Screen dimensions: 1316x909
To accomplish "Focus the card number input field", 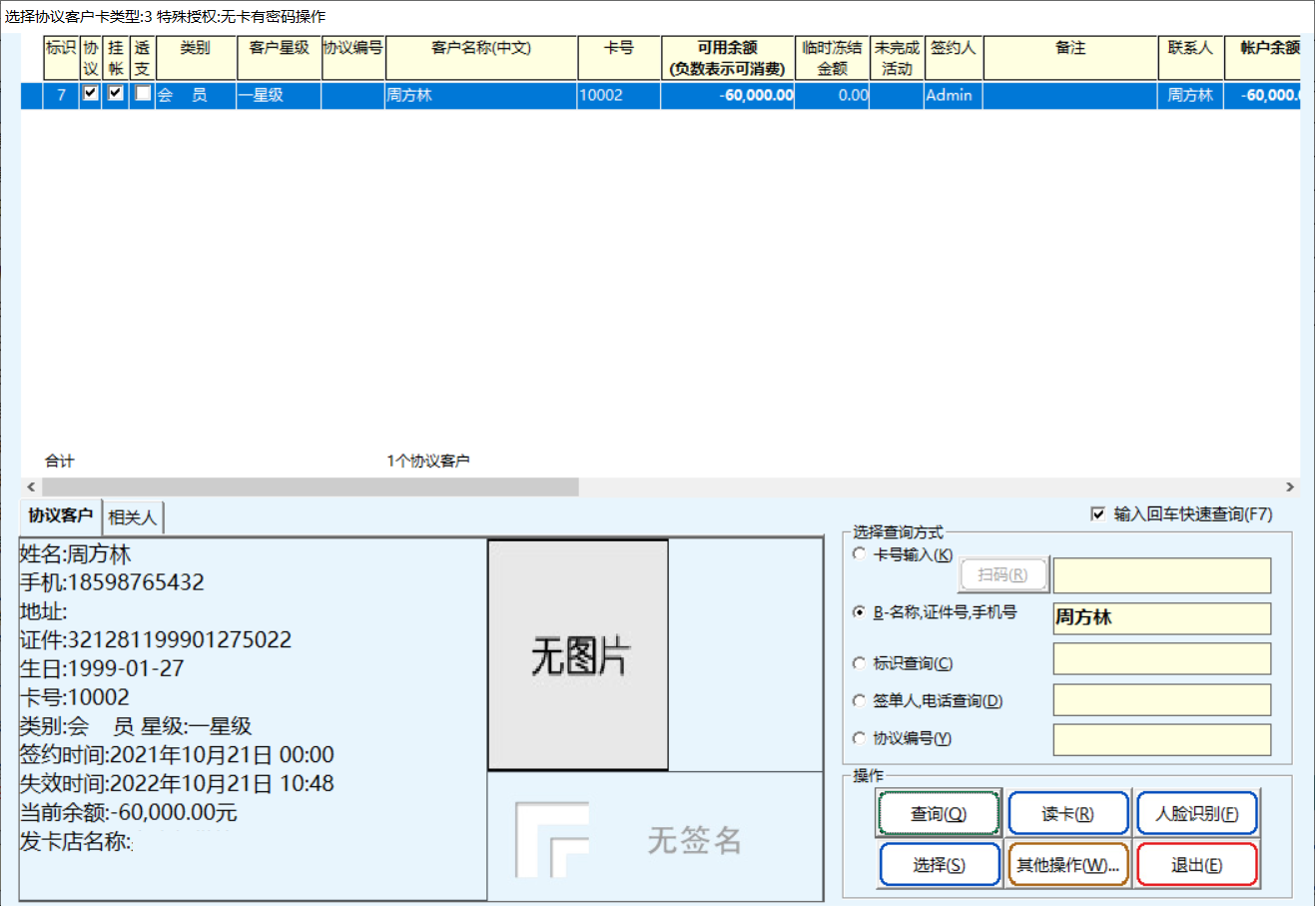I will pyautogui.click(x=1162, y=576).
